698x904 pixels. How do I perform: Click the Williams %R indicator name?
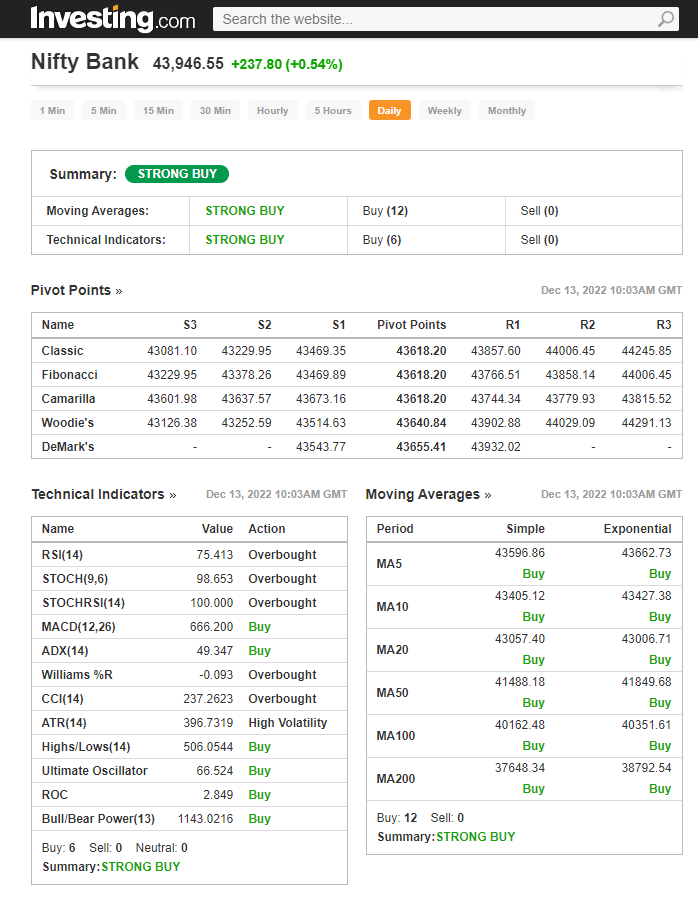coord(77,675)
